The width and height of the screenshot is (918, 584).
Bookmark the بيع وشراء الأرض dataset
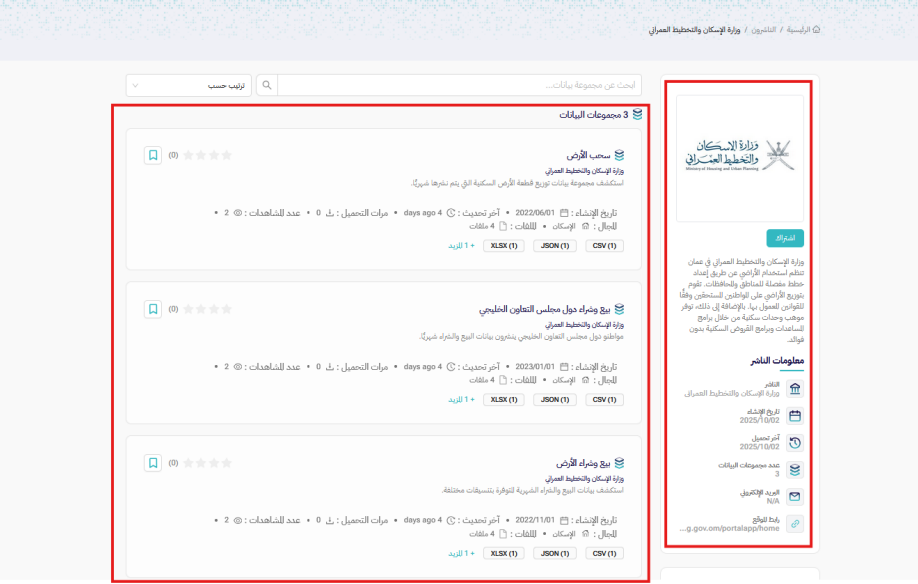click(153, 463)
